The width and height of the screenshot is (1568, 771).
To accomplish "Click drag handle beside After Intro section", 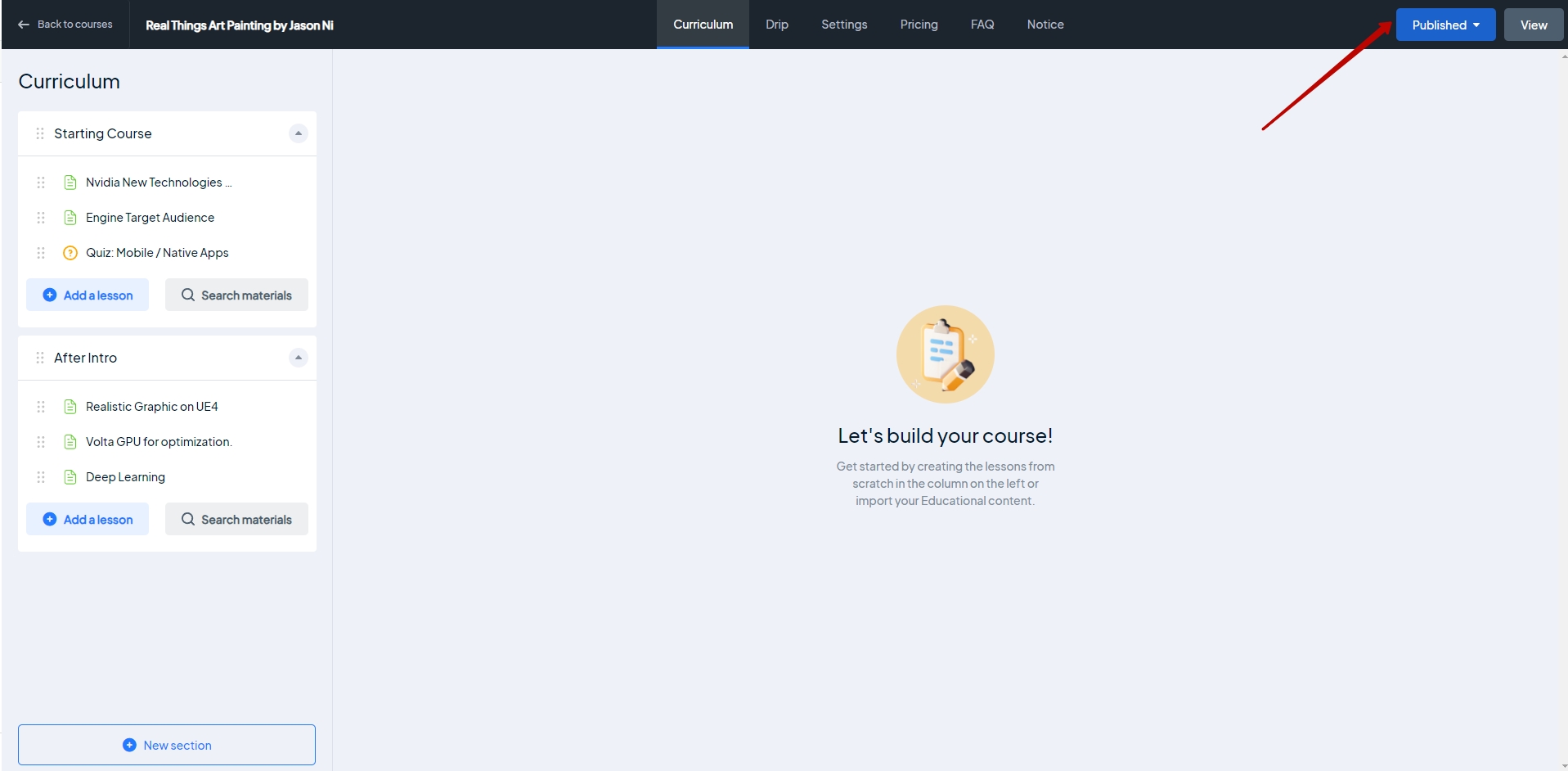I will pos(40,358).
